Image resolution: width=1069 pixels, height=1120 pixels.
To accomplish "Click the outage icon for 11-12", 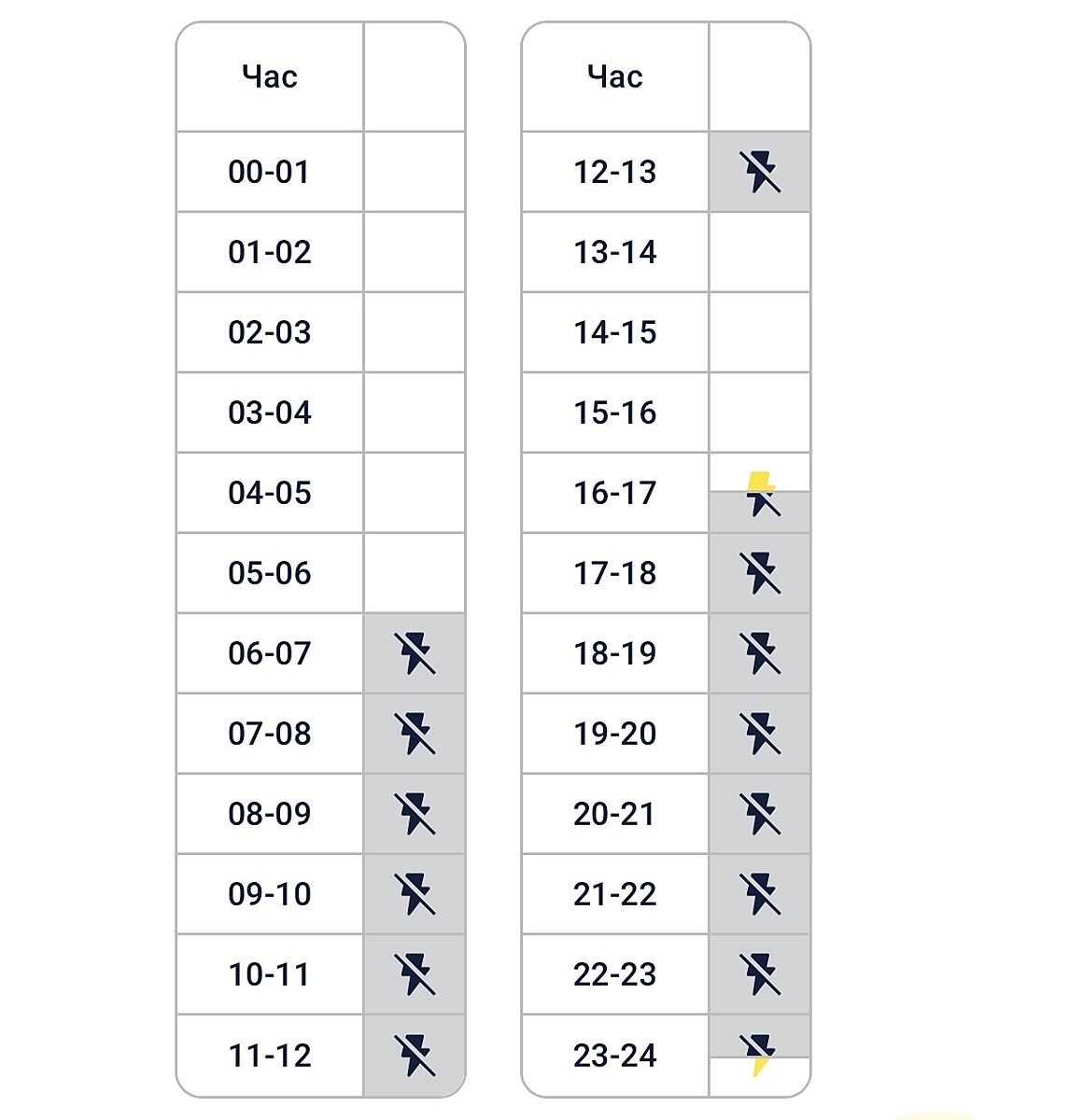I will click(x=415, y=1056).
